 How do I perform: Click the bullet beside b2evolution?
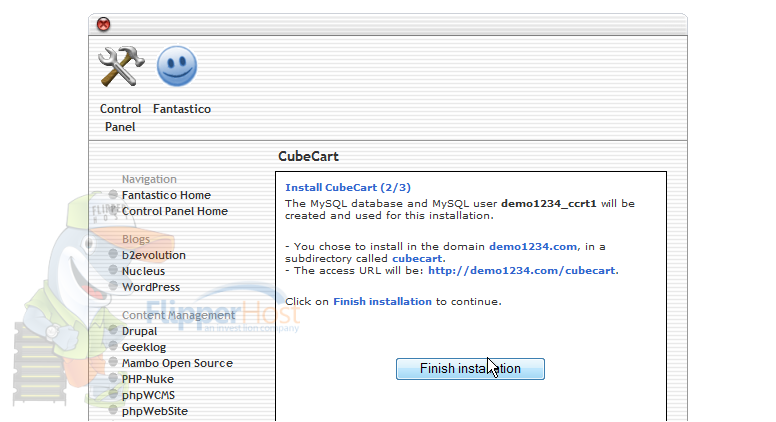(113, 254)
